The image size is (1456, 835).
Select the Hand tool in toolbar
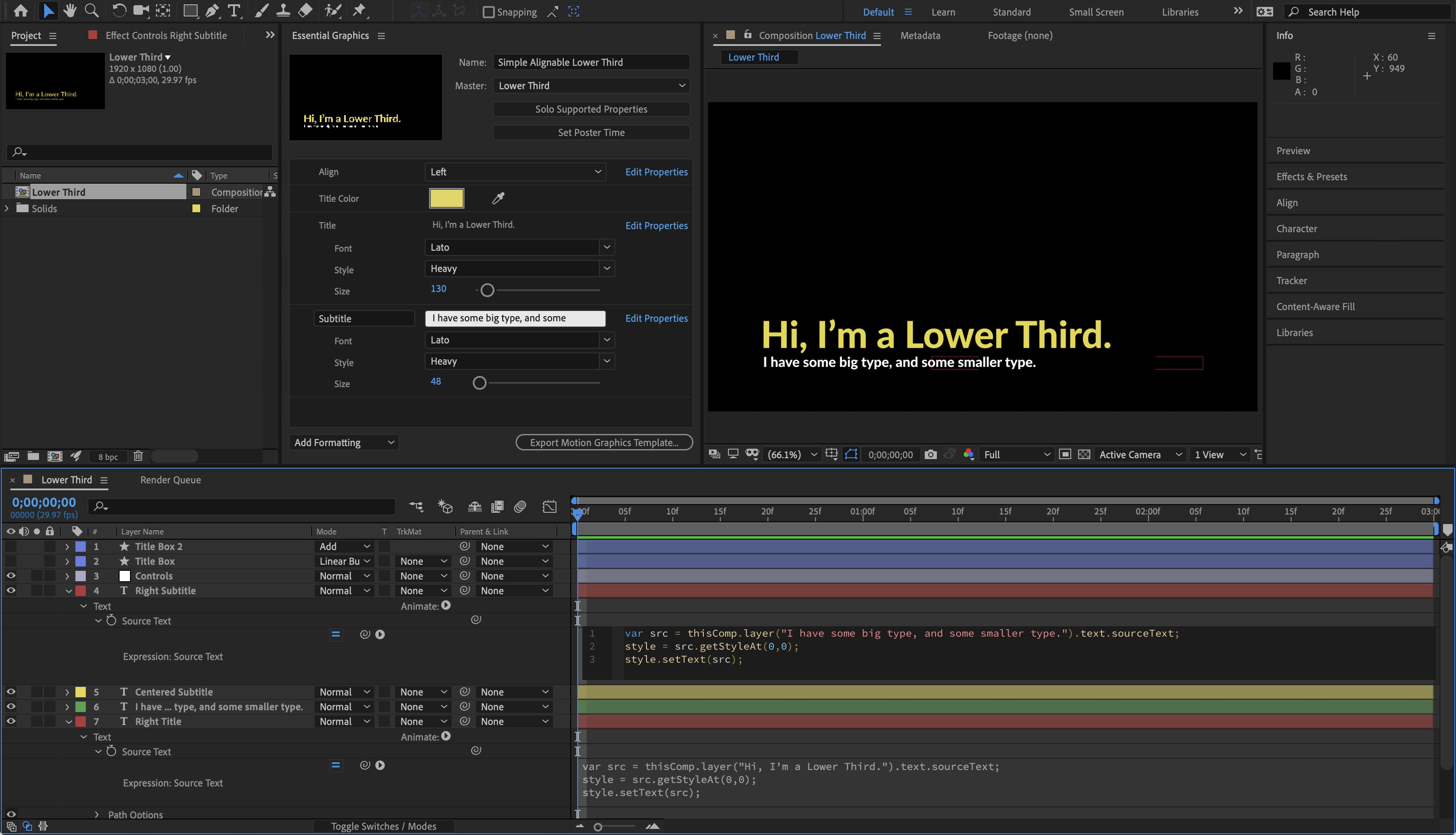point(70,10)
